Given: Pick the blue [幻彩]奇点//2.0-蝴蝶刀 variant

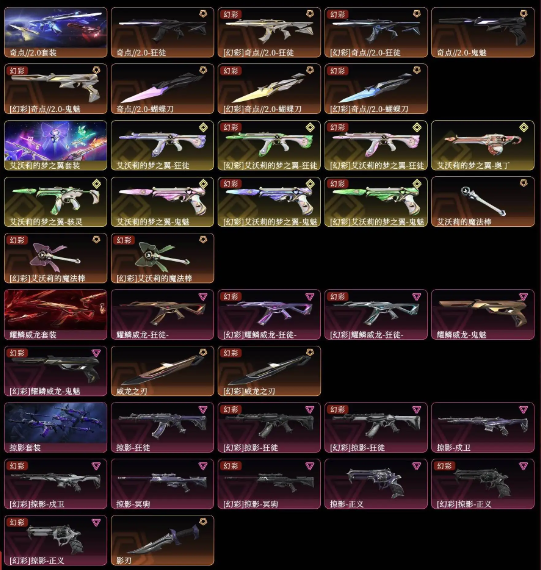Looking at the screenshot, I should tap(376, 89).
